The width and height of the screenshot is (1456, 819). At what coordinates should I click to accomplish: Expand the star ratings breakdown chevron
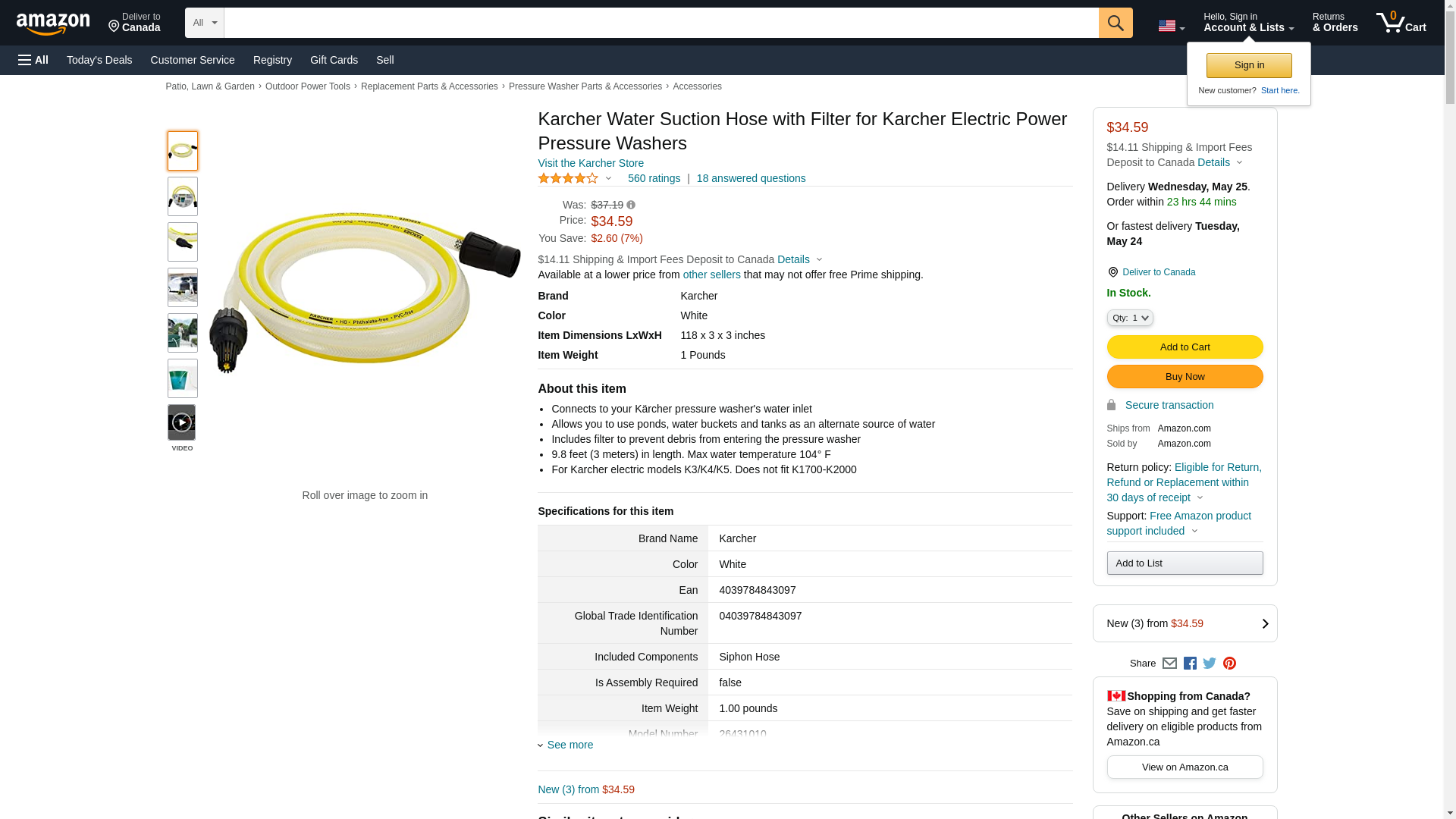pos(608,179)
